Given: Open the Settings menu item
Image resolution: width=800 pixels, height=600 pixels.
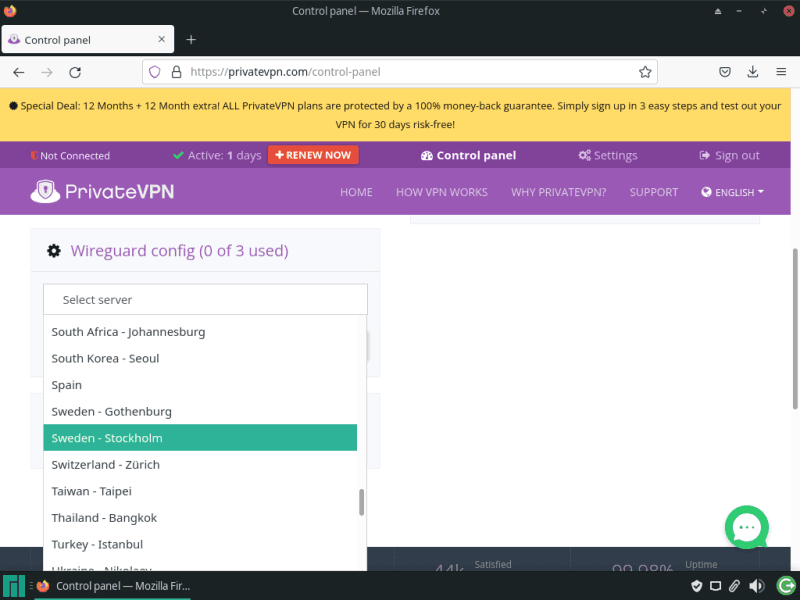Looking at the screenshot, I should coord(607,155).
